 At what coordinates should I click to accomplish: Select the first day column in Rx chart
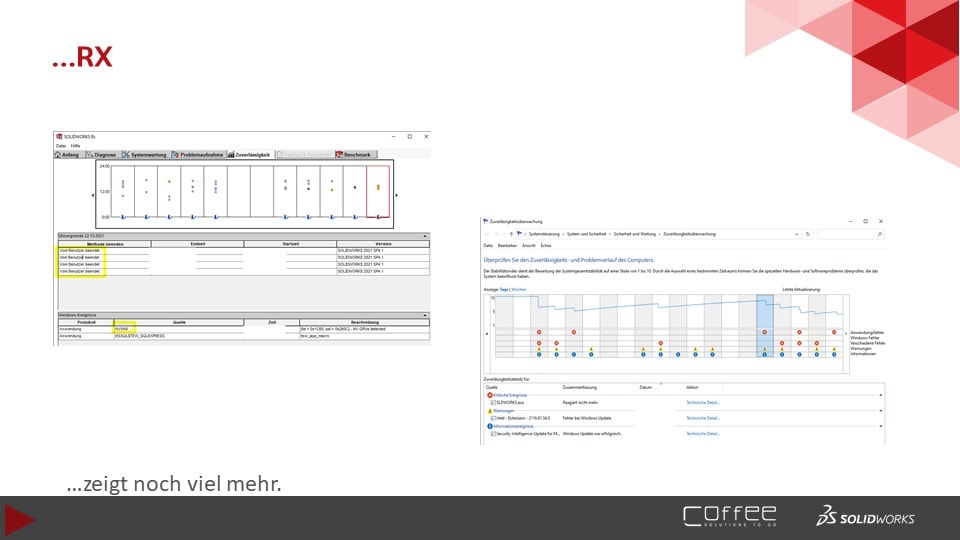coord(122,192)
